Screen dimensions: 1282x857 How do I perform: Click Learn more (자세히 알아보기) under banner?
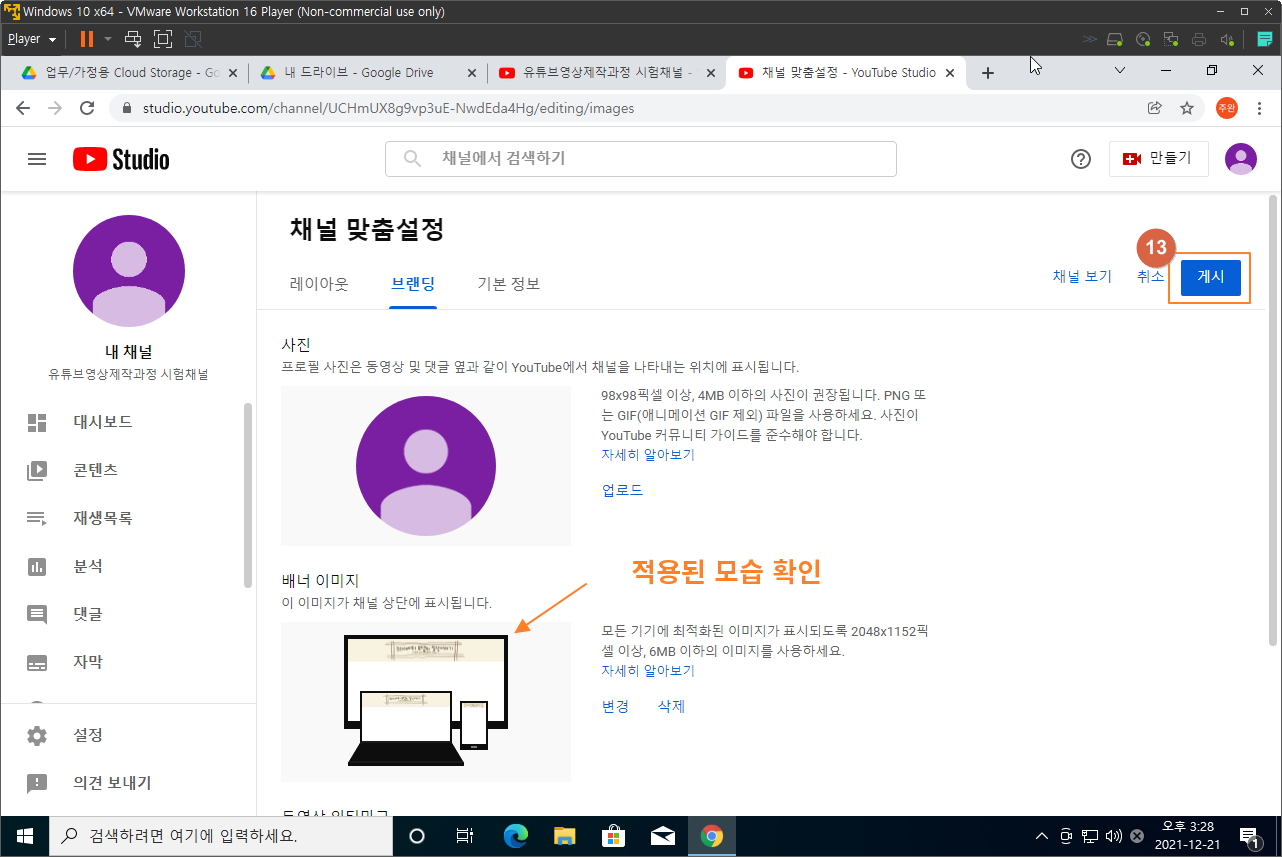648,670
